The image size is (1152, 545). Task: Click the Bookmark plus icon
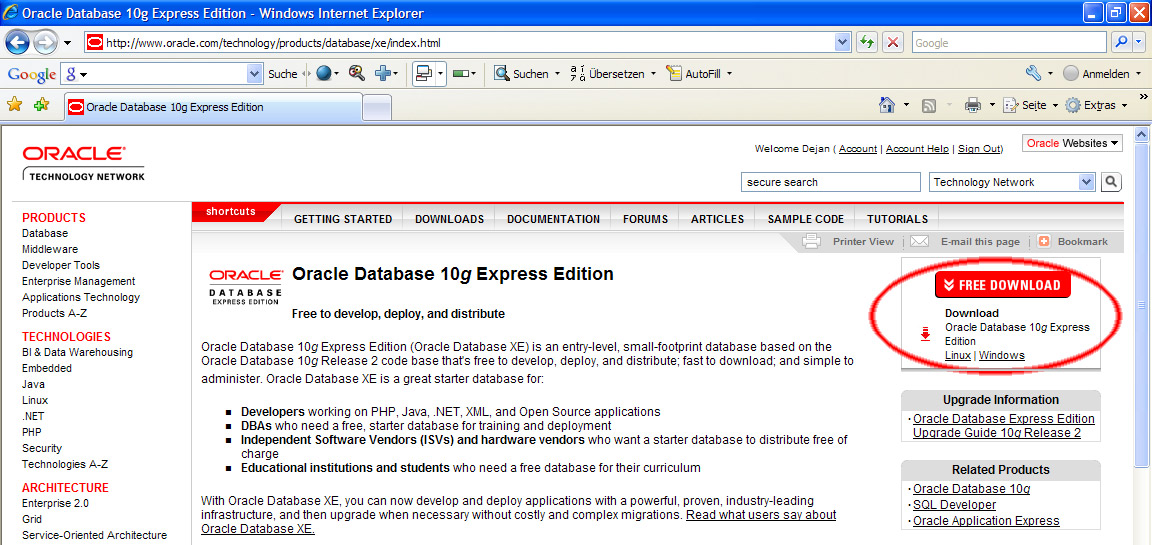1043,241
